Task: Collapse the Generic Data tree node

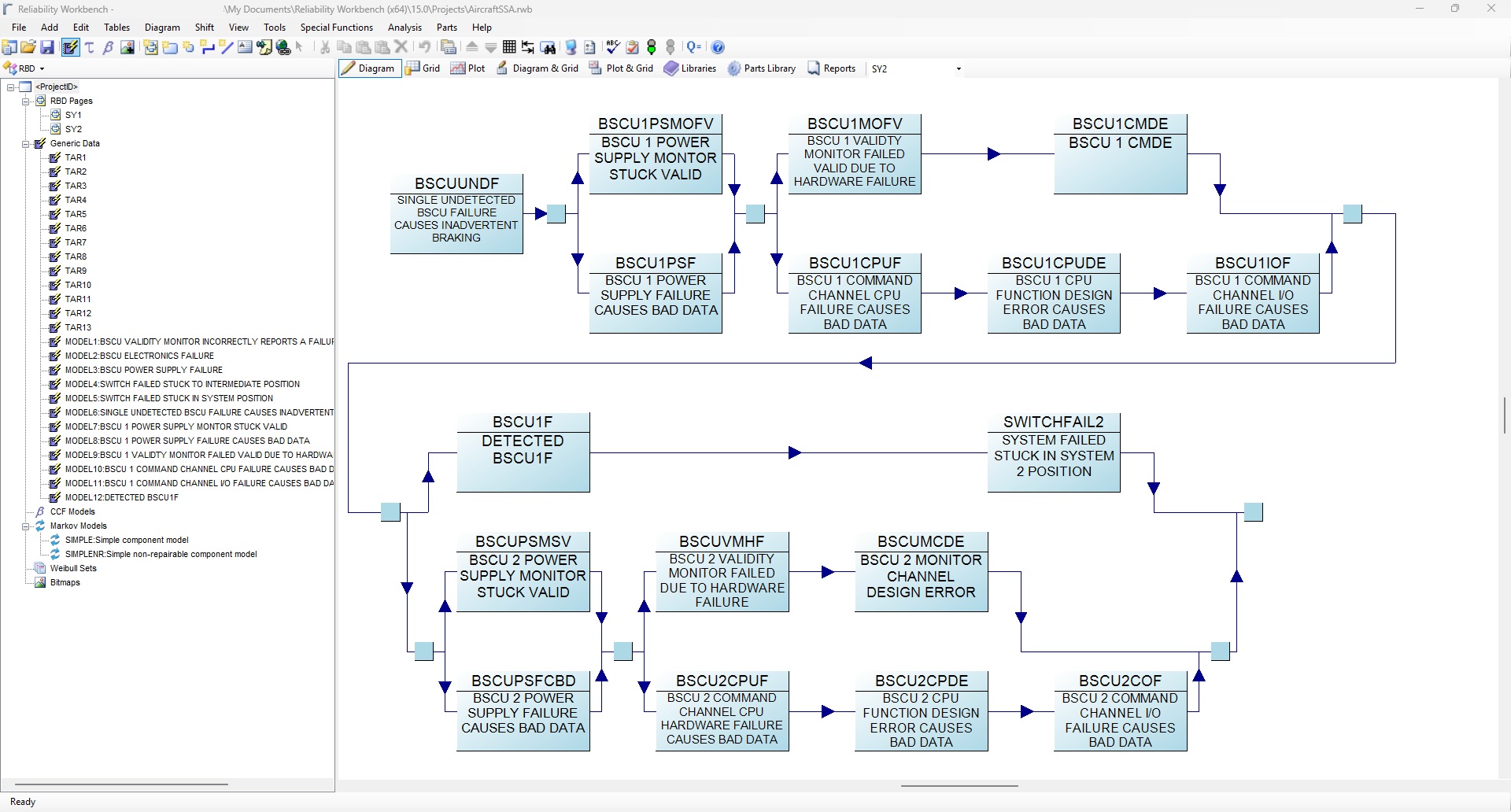Action: tap(26, 144)
